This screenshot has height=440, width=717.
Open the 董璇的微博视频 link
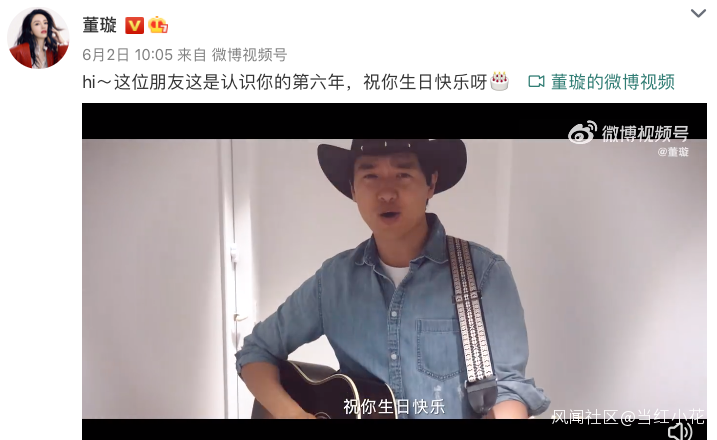click(613, 82)
